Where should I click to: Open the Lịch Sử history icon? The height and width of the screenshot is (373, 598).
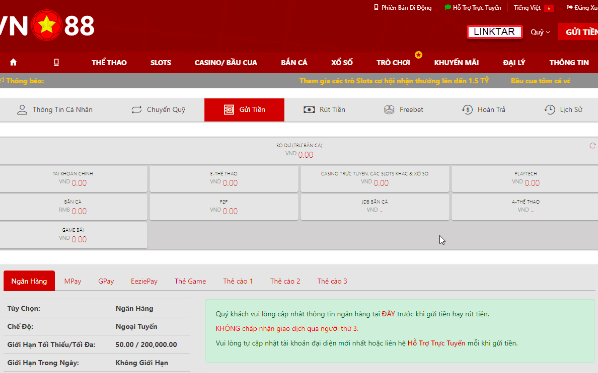pyautogui.click(x=550, y=110)
